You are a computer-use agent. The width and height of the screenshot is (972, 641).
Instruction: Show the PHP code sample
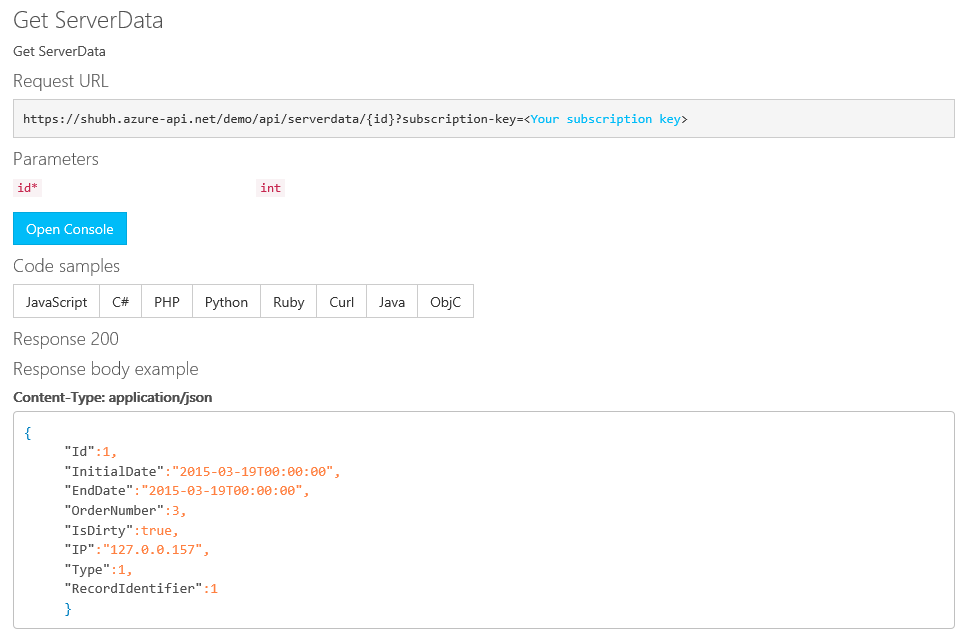(167, 302)
